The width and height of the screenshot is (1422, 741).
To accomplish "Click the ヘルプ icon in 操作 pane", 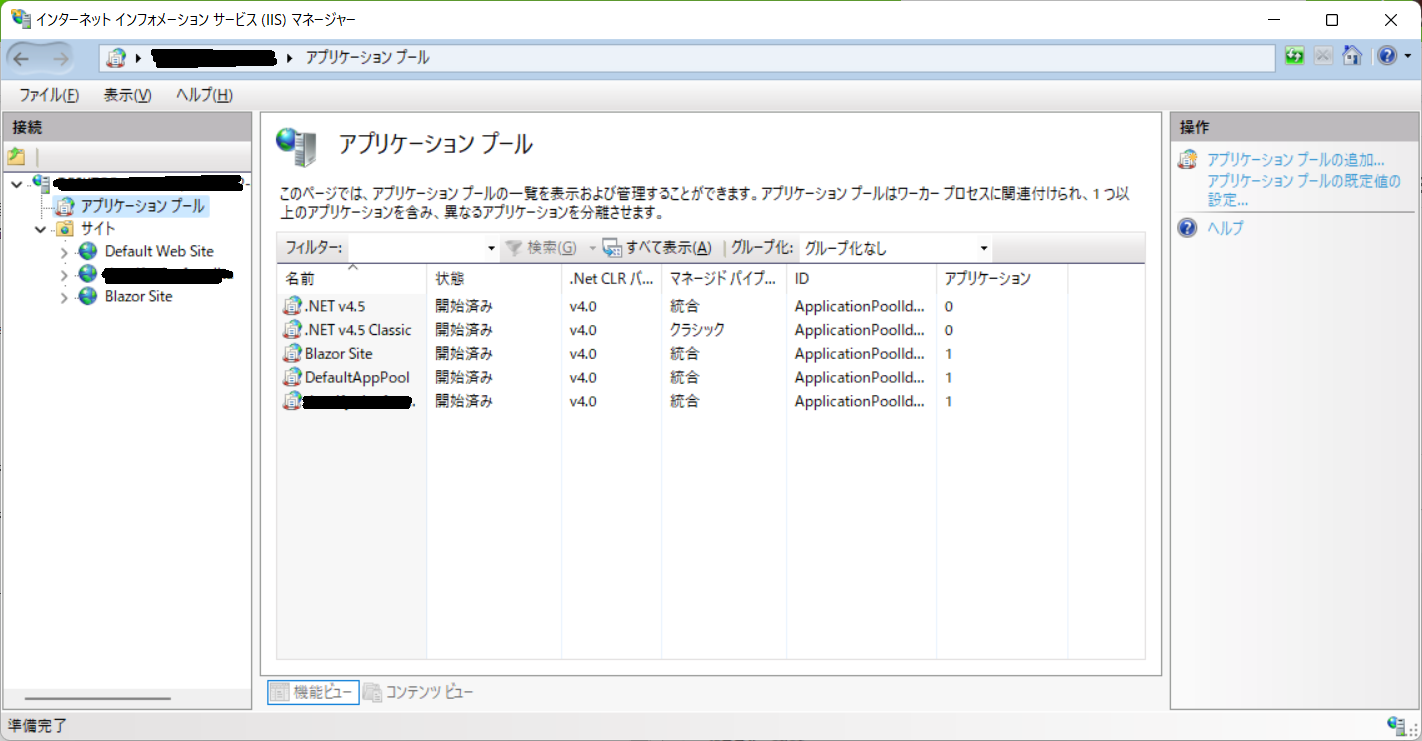I will pyautogui.click(x=1187, y=228).
